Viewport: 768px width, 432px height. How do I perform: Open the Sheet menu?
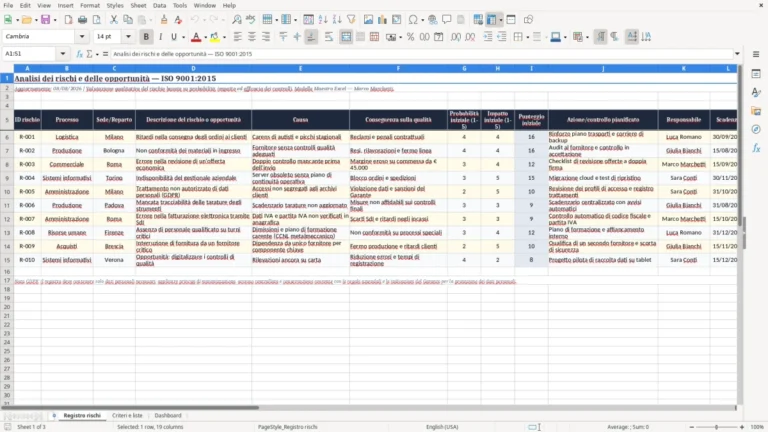138,5
